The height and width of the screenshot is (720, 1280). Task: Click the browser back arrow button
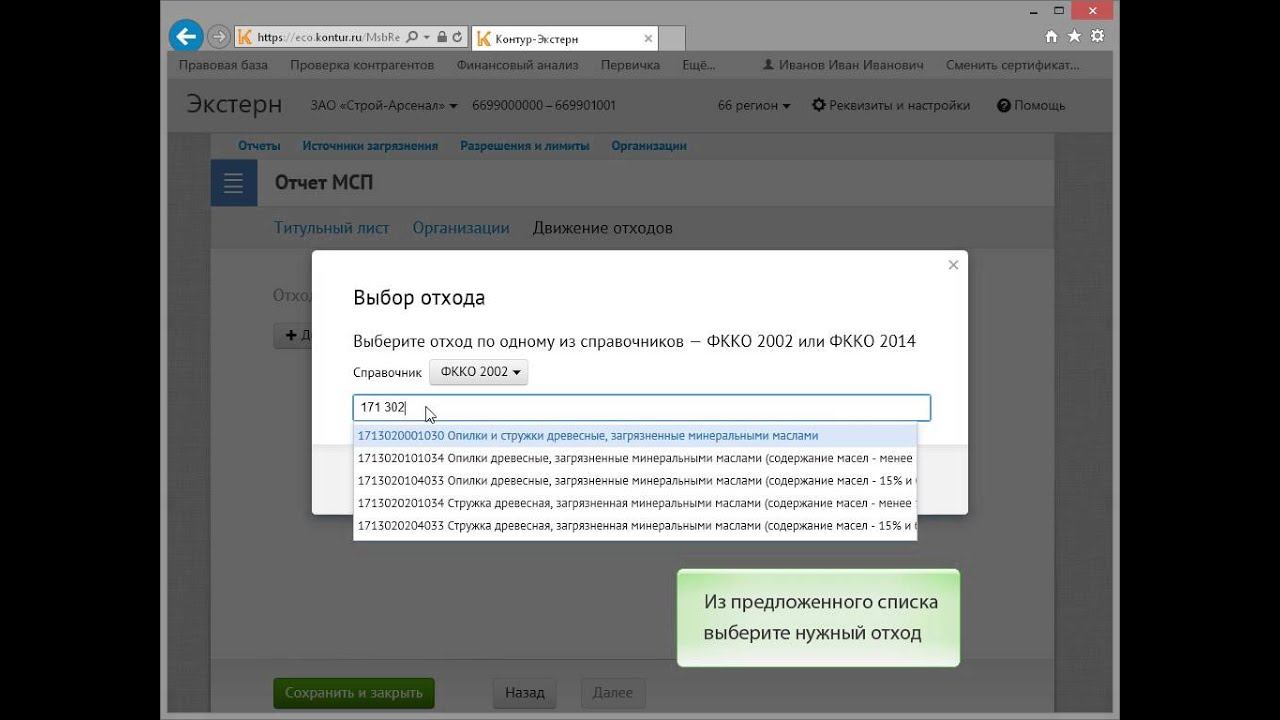[x=186, y=37]
